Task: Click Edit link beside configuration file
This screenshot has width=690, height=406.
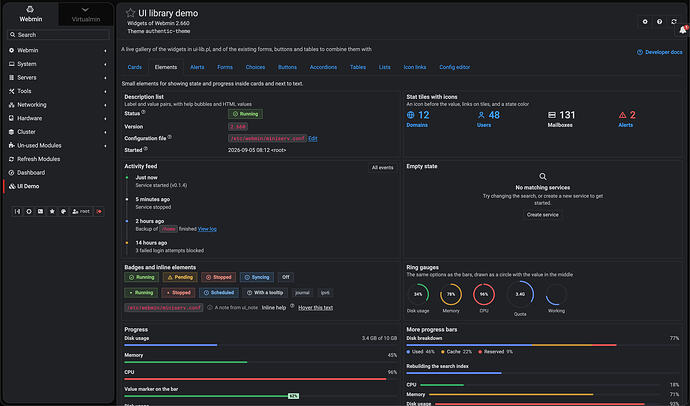Action: pos(312,139)
